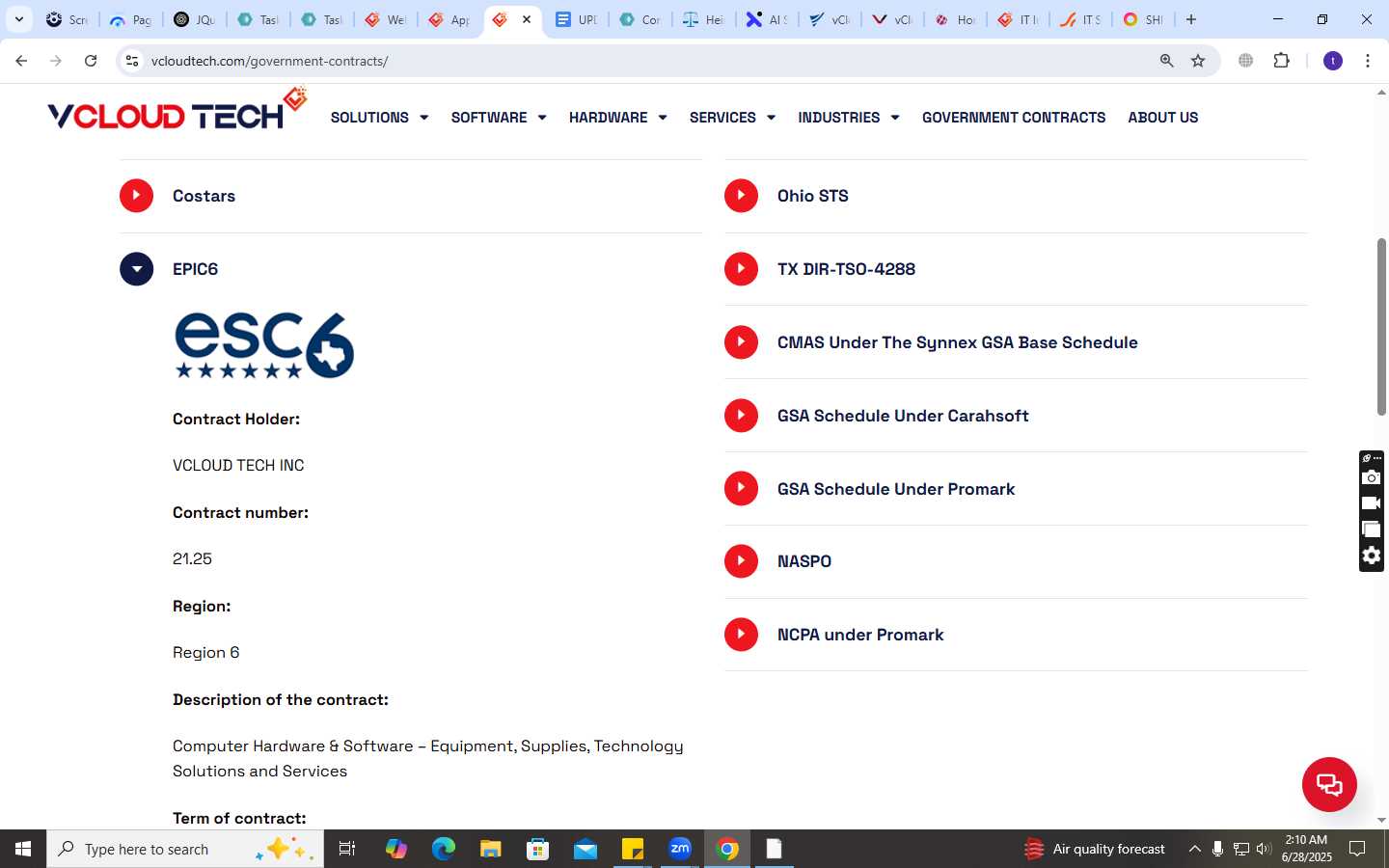The width and height of the screenshot is (1389, 868).
Task: Open Mail app from the taskbar
Action: (586, 849)
